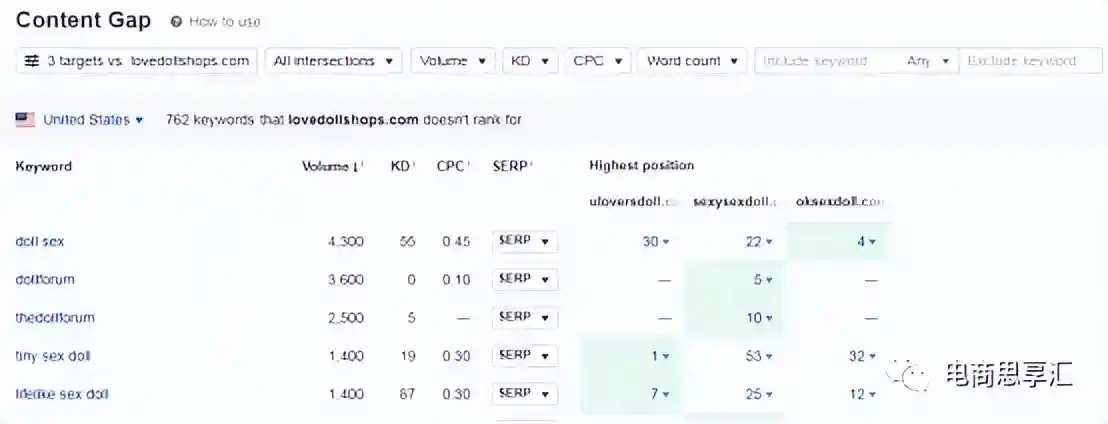Click the United States flag icon
Viewport: 1108px width, 424px height.
point(25,120)
